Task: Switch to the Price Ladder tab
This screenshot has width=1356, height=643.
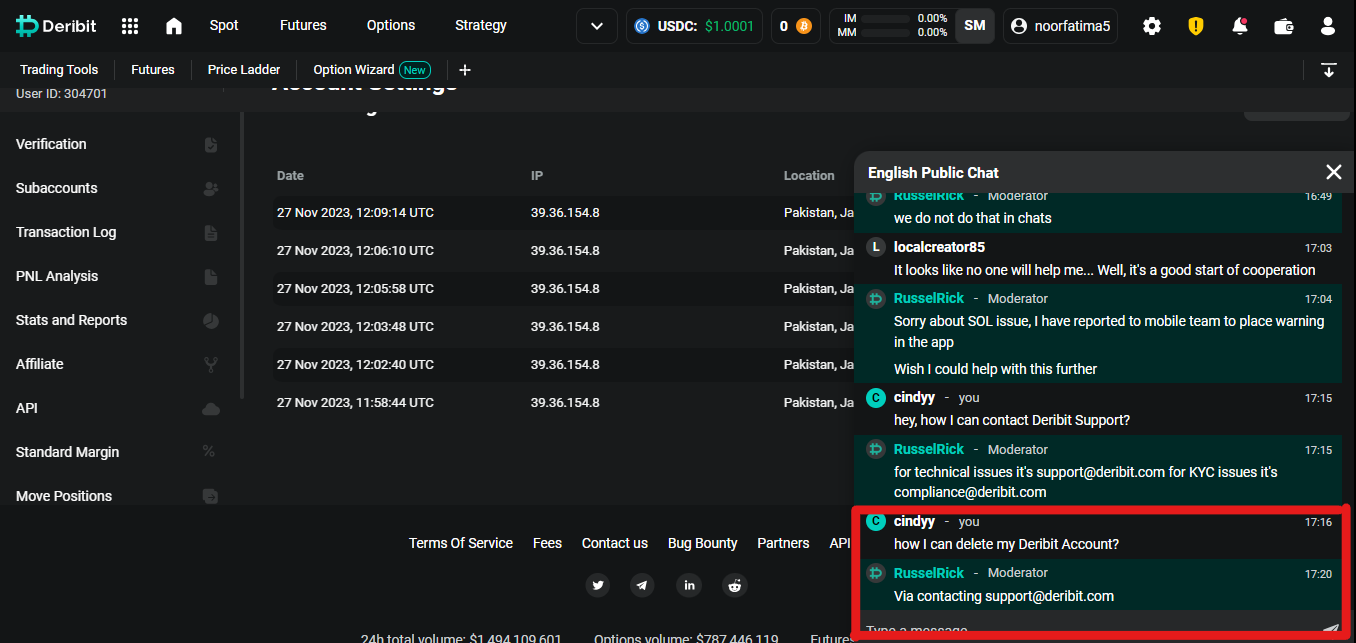Action: click(244, 70)
